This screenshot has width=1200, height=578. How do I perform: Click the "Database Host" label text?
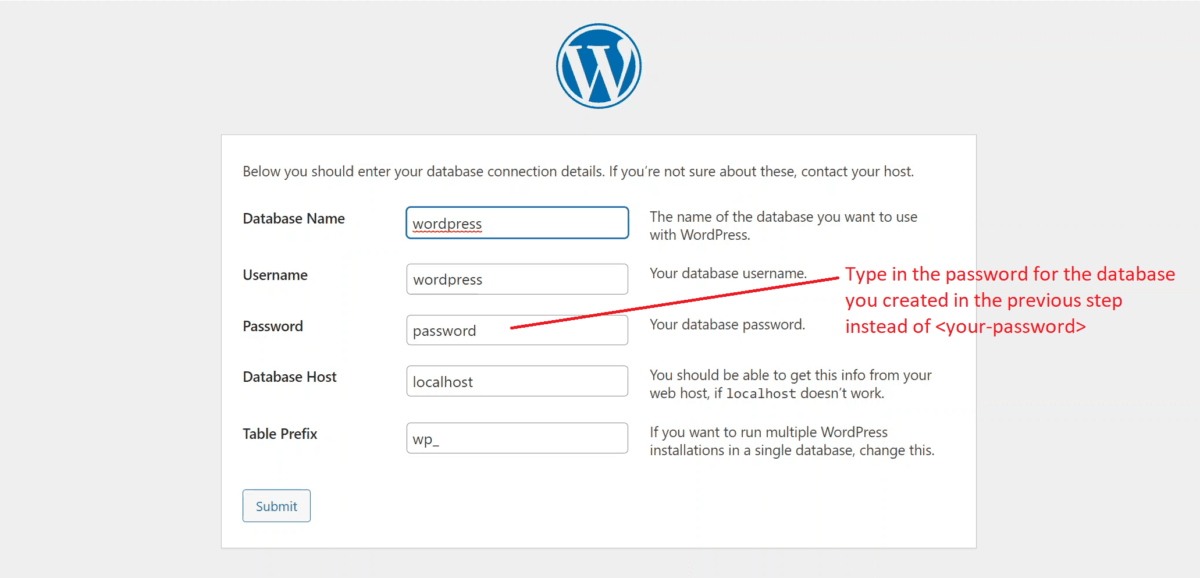tap(290, 377)
